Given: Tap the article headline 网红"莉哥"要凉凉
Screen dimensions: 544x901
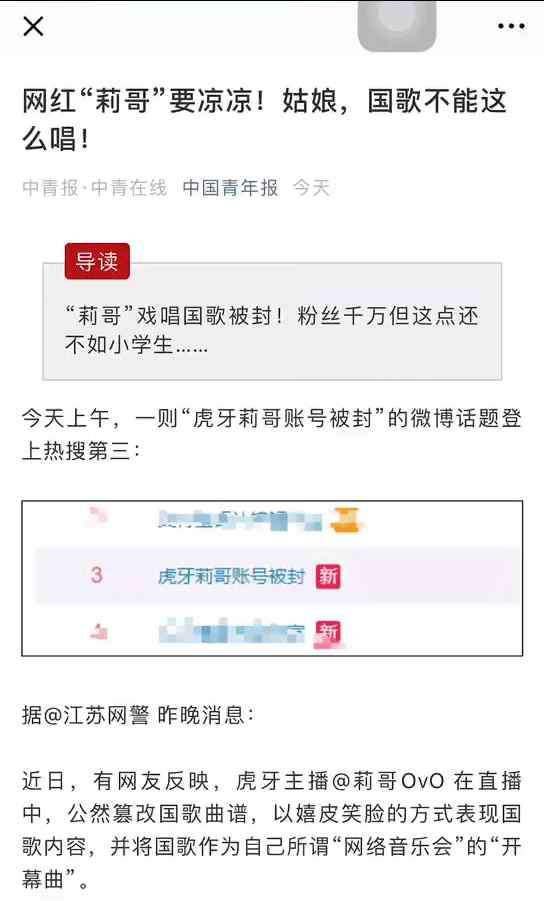Looking at the screenshot, I should [265, 120].
